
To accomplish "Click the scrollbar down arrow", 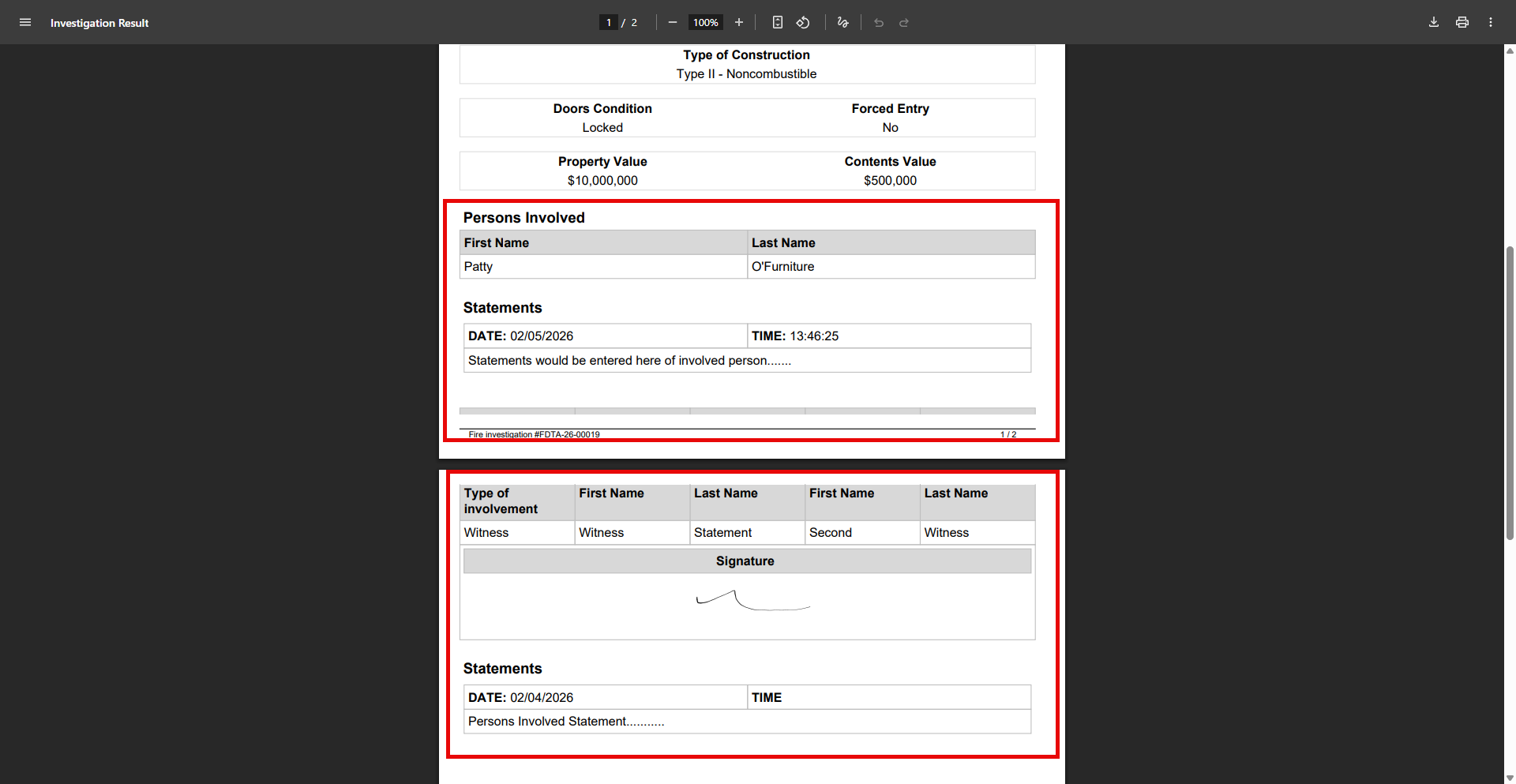I will [x=1510, y=778].
